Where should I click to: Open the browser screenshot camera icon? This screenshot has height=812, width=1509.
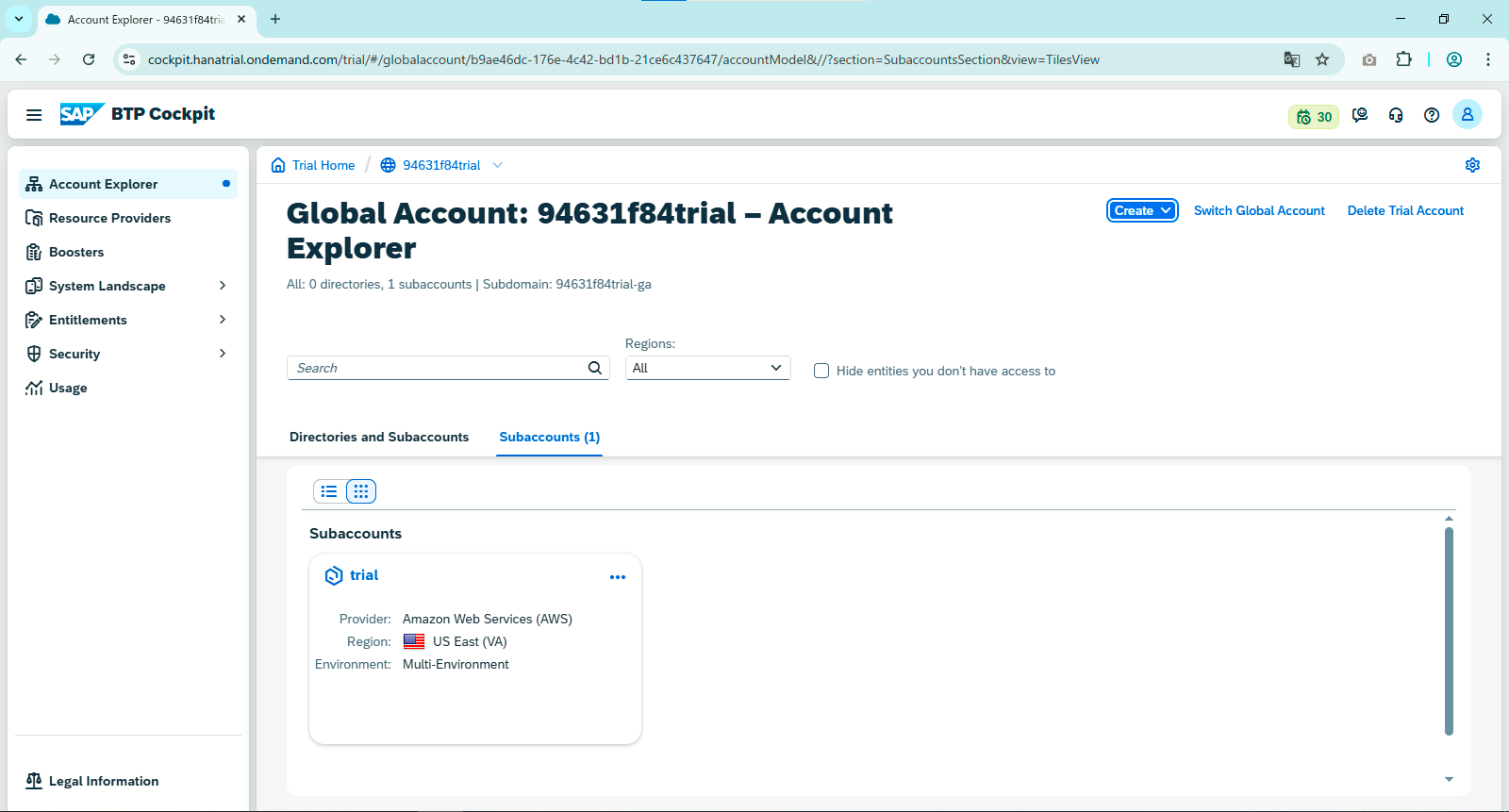[x=1369, y=59]
